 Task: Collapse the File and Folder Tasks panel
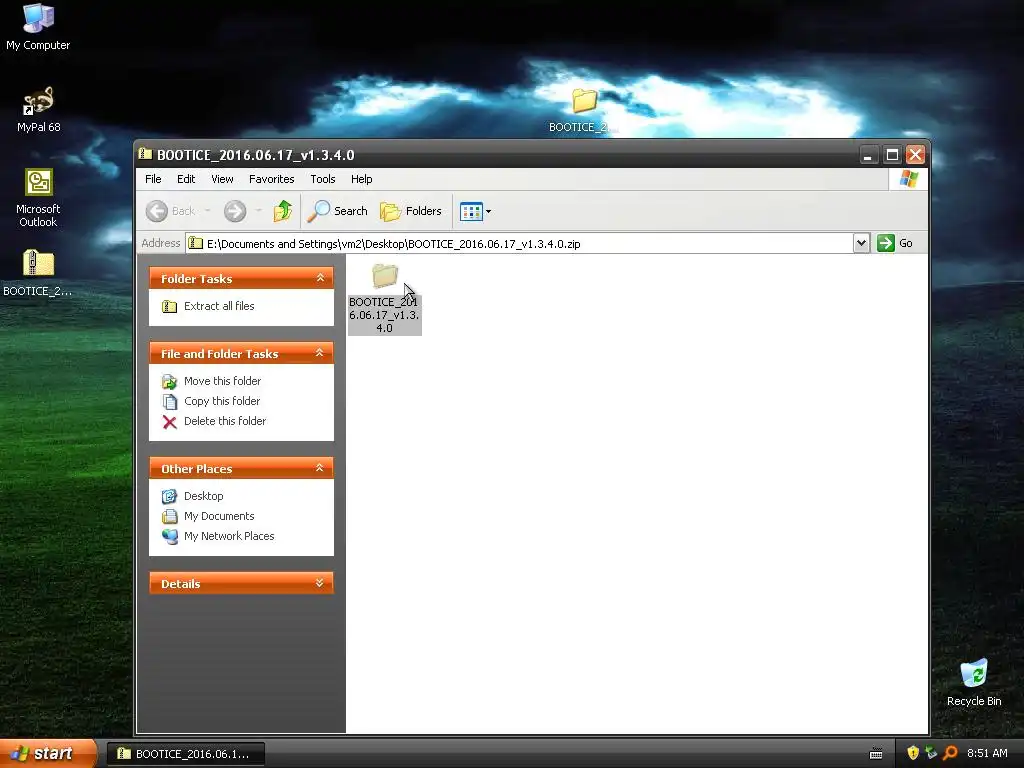[x=320, y=353]
